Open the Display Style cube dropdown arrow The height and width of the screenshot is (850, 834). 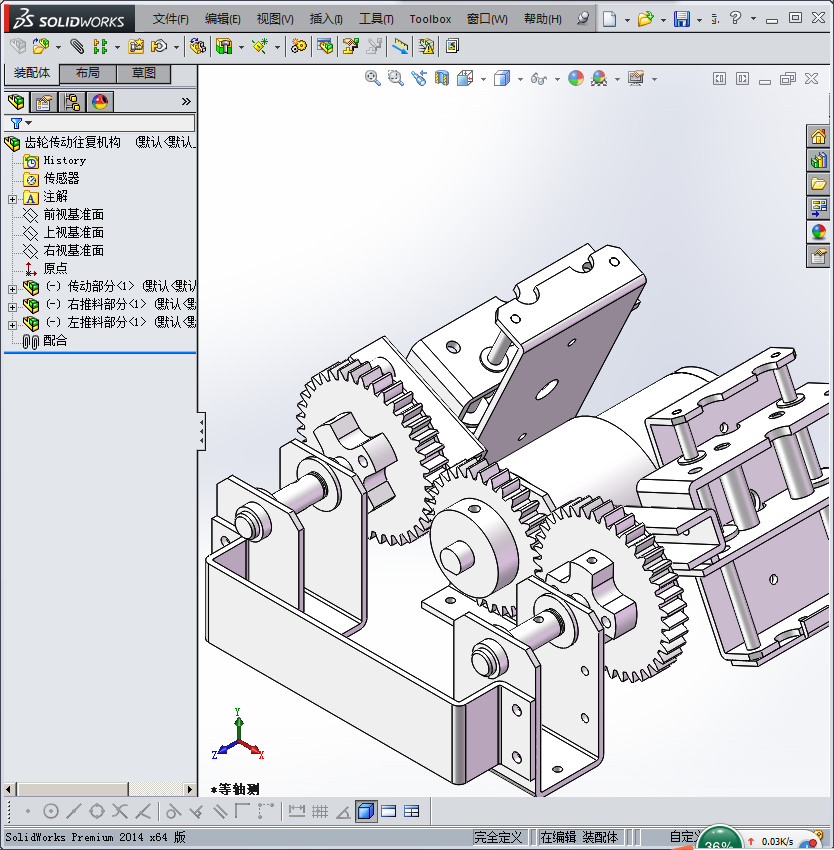520,80
